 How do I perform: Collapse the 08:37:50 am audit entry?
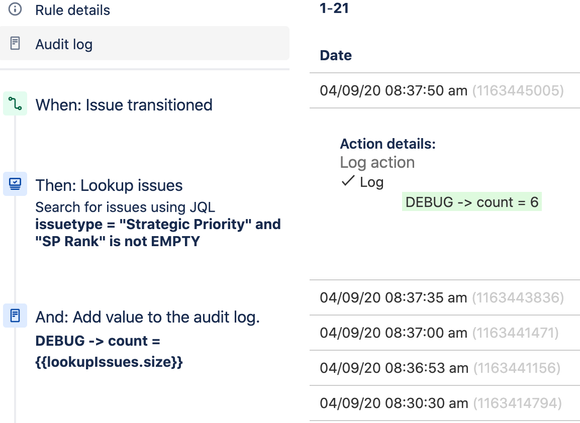[x=445, y=91]
